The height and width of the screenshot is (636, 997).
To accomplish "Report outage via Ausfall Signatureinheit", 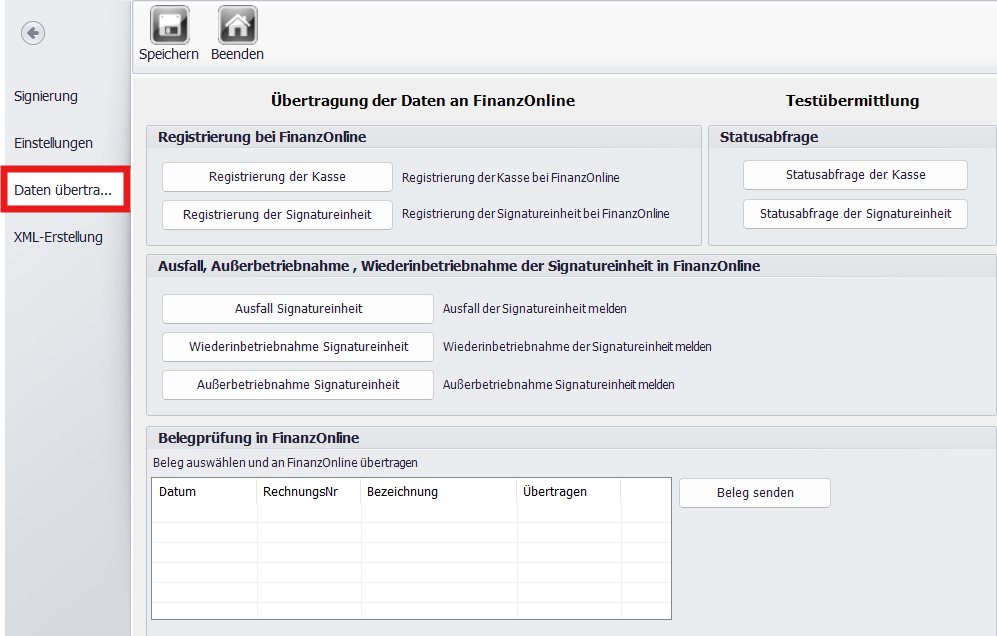I will pos(298,309).
